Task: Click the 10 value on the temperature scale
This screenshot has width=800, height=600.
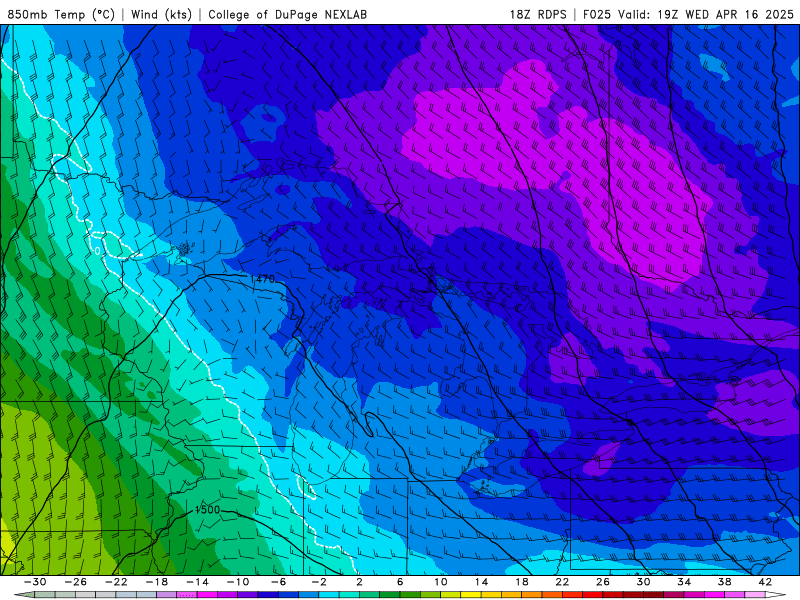Action: click(x=440, y=582)
